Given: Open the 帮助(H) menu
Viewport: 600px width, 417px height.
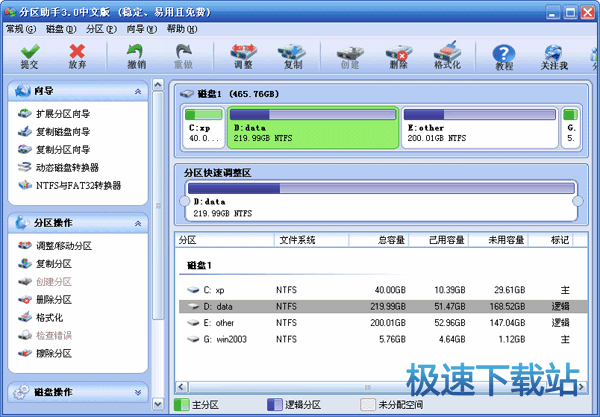Looking at the screenshot, I should (182, 29).
